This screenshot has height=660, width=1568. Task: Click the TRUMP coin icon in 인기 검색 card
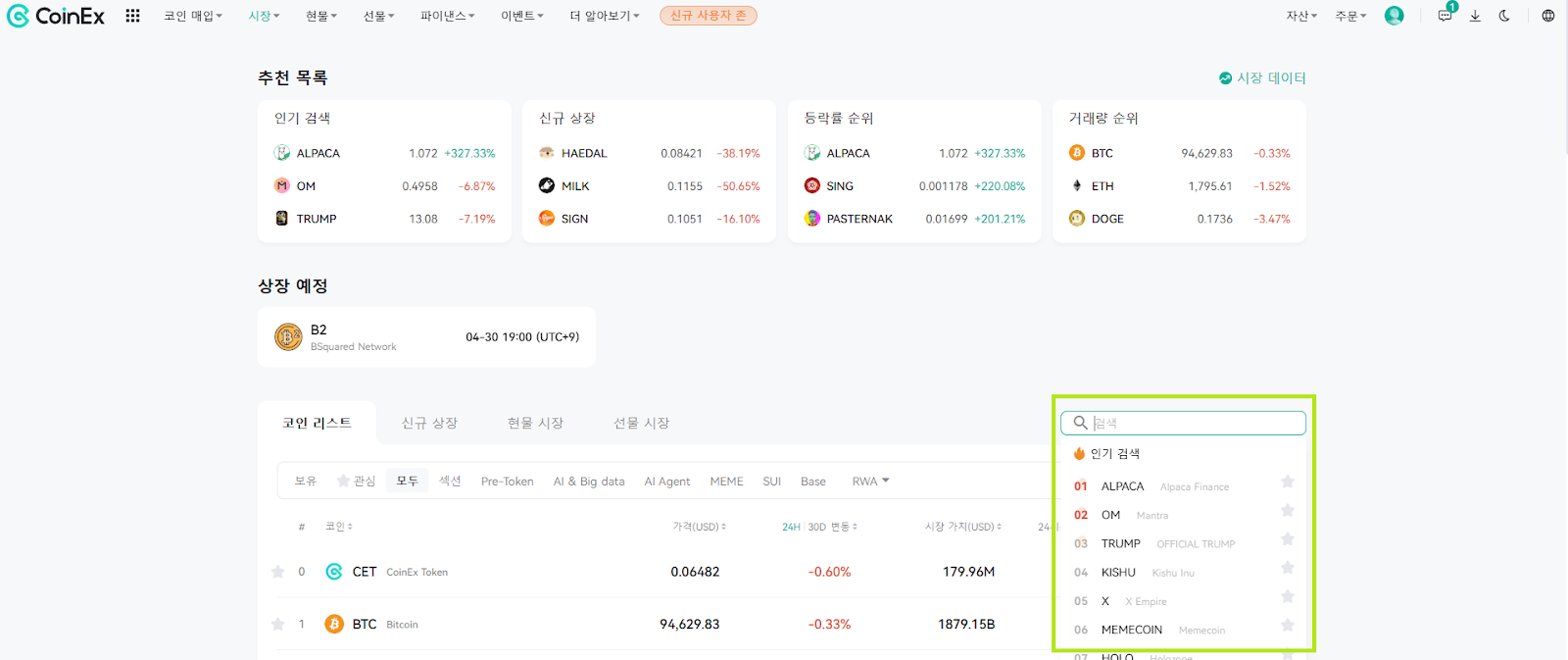pyautogui.click(x=282, y=219)
